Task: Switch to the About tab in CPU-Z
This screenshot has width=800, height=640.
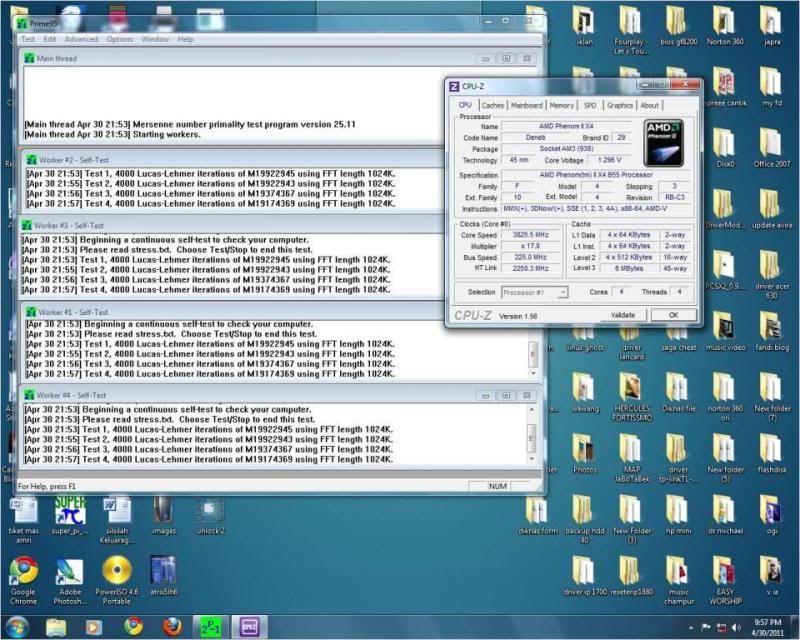Action: pos(649,105)
